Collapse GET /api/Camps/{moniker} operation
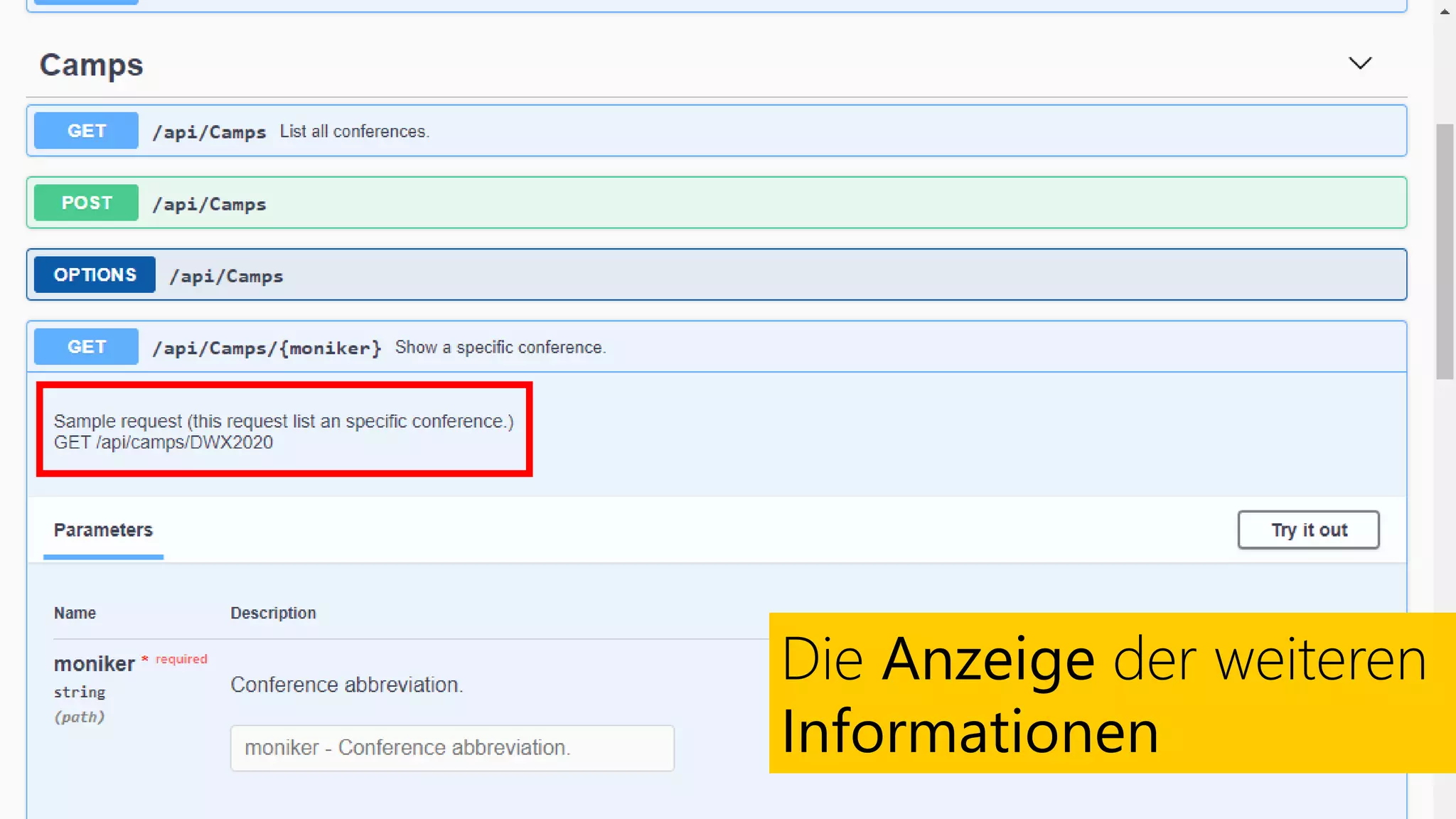1456x819 pixels. [x=717, y=347]
